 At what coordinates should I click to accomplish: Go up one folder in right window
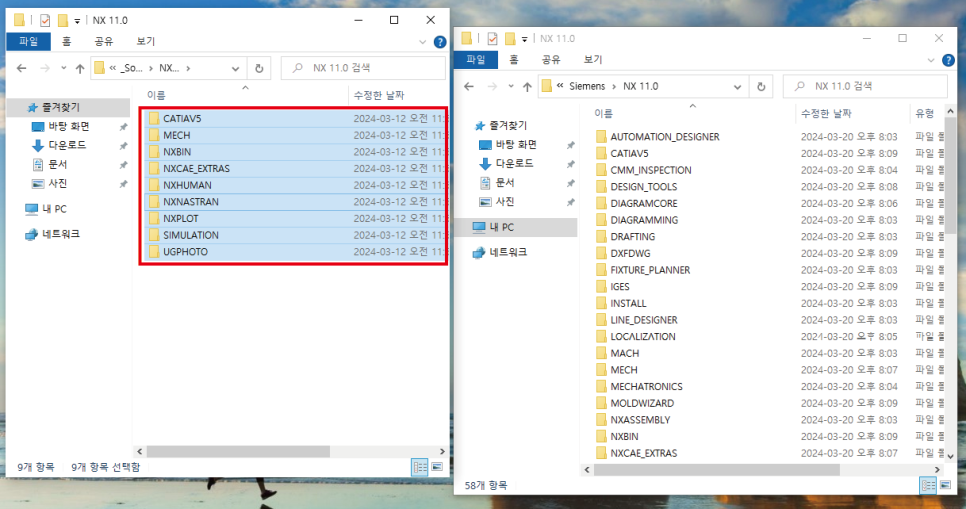point(527,87)
